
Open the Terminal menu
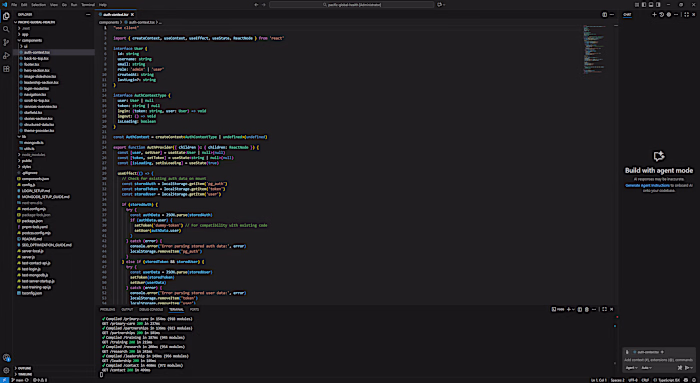click(x=88, y=4)
